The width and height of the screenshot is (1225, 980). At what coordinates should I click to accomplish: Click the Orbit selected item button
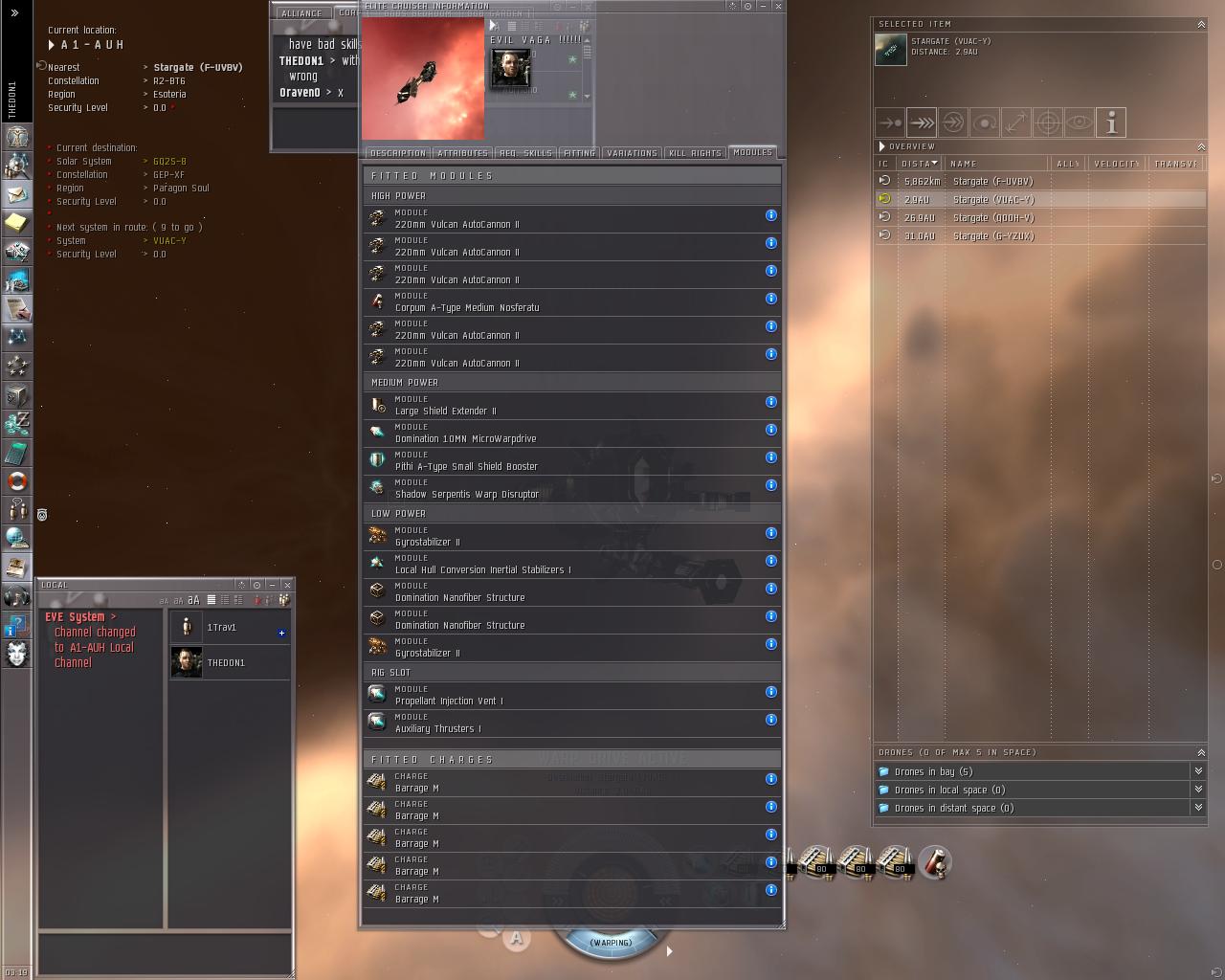[985, 122]
